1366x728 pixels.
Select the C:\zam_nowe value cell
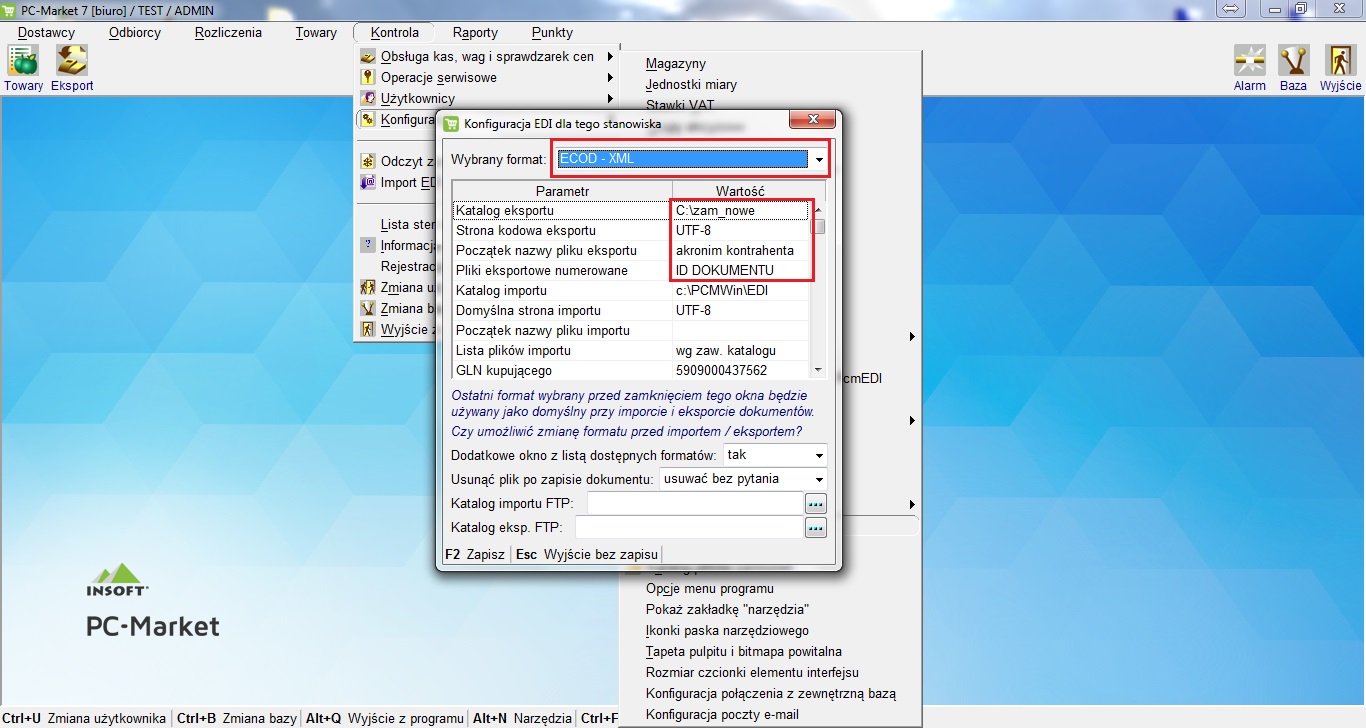[740, 211]
